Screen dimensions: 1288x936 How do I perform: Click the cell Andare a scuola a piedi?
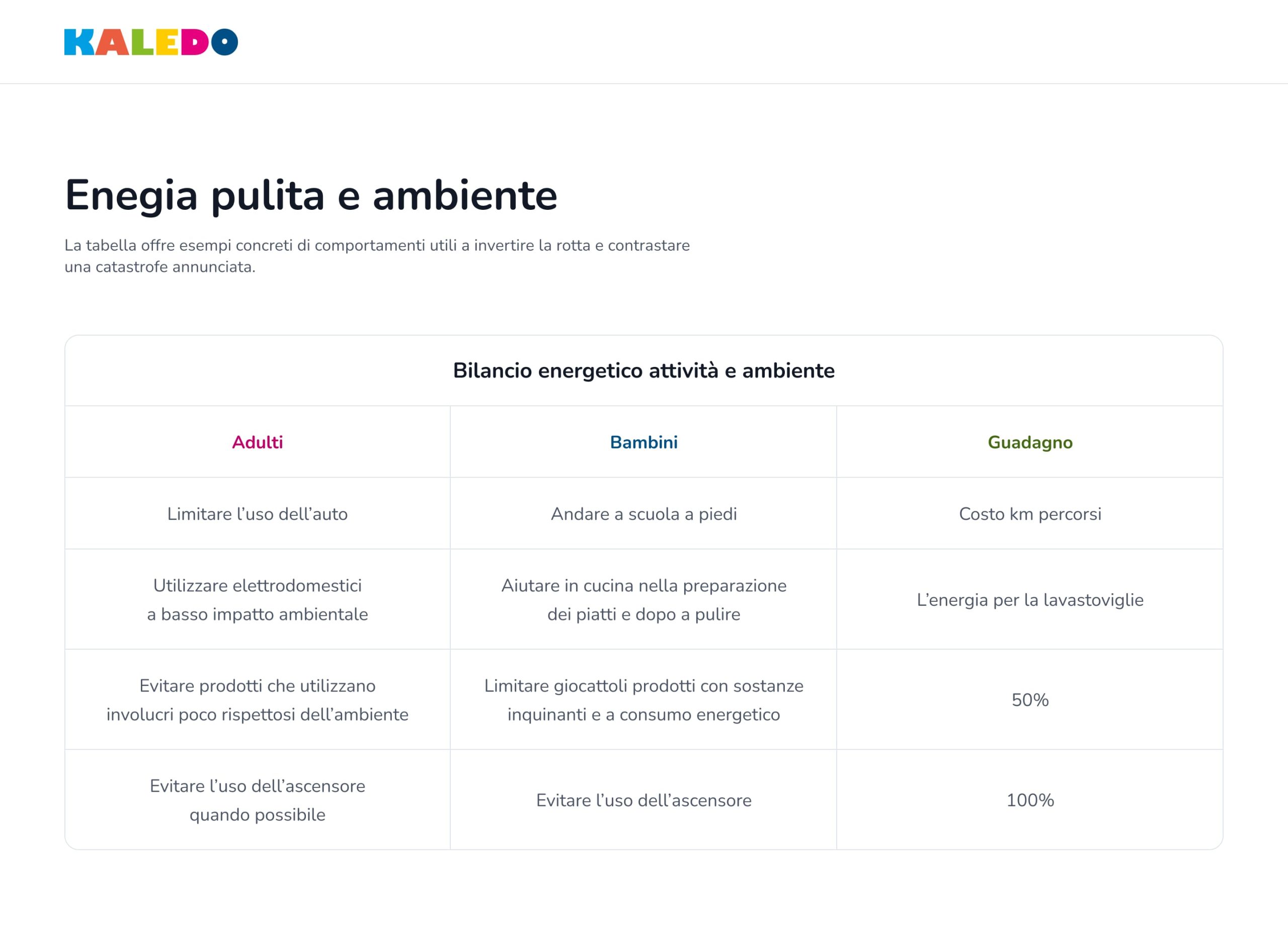tap(643, 514)
